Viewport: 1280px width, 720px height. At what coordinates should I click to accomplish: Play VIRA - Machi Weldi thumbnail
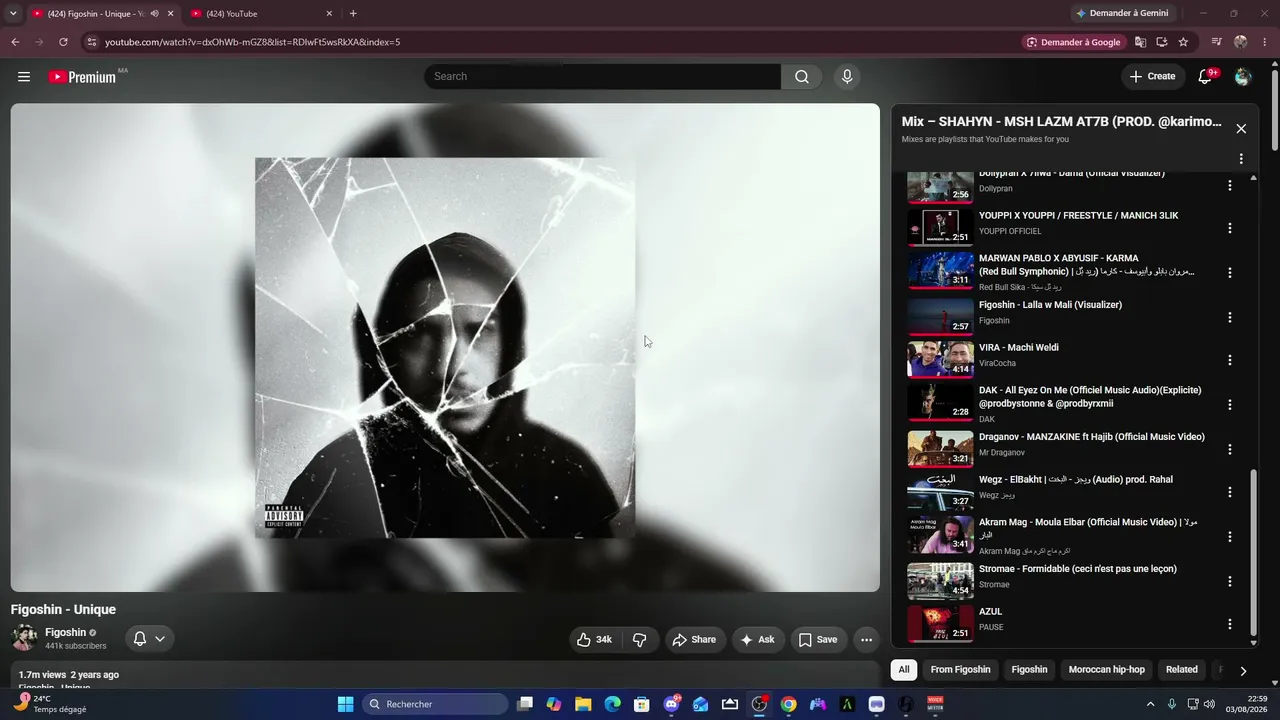940,360
